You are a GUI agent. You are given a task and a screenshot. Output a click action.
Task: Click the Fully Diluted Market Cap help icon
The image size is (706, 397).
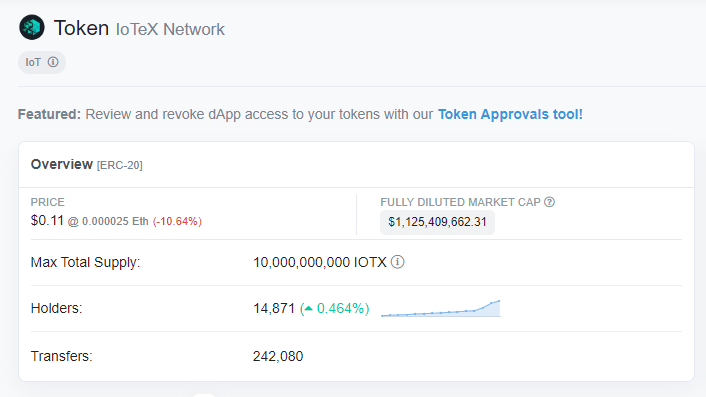[549, 202]
